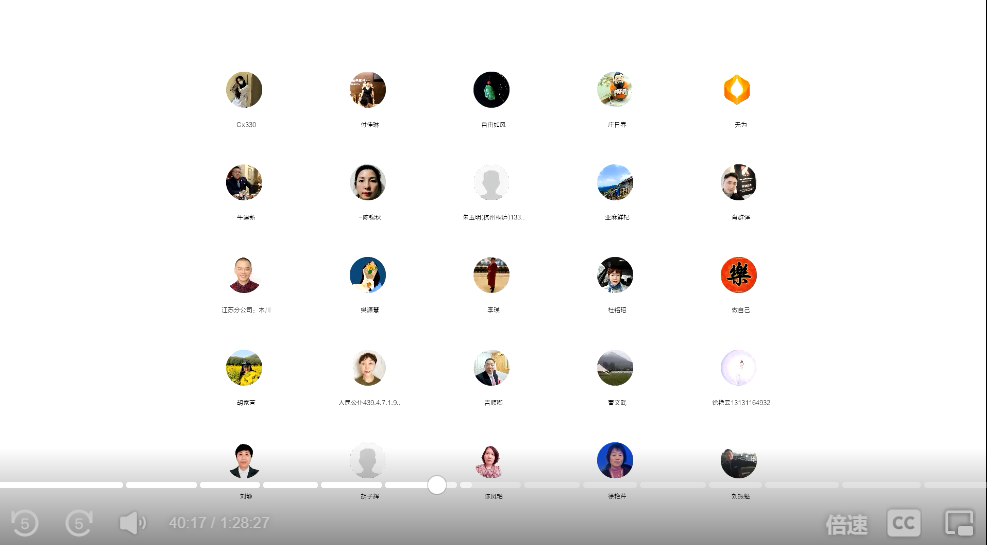Skip forward 5 seconds
The width and height of the screenshot is (987, 545).
(x=79, y=522)
